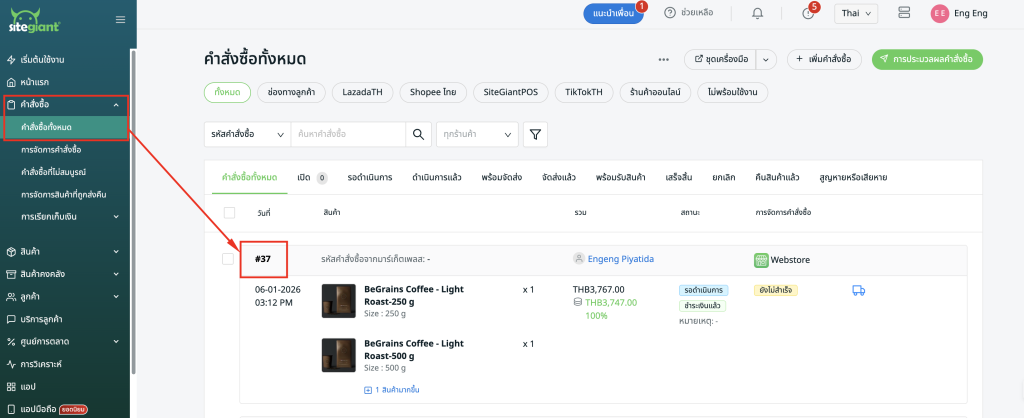
Task: Open the filter funnel icon
Action: pyautogui.click(x=535, y=134)
